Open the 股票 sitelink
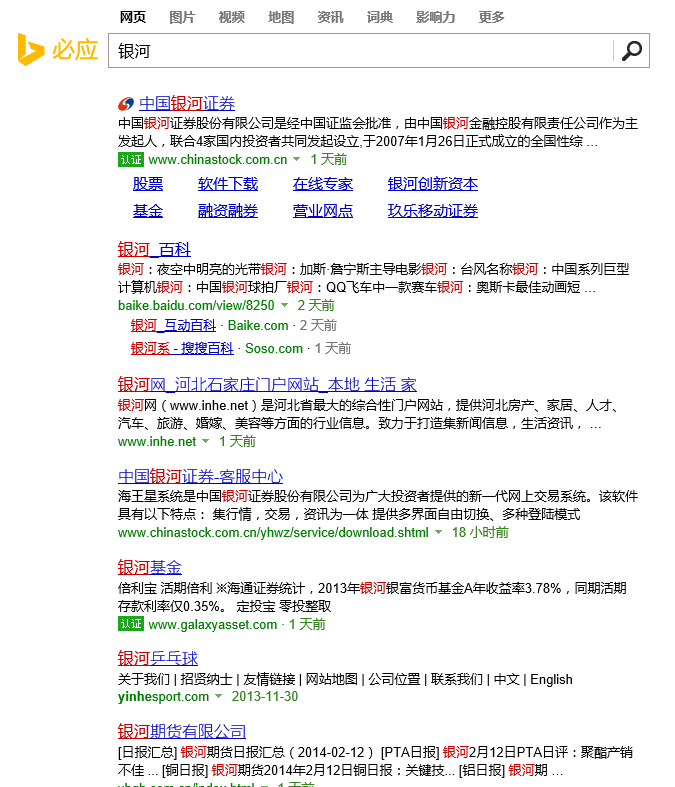 (148, 184)
